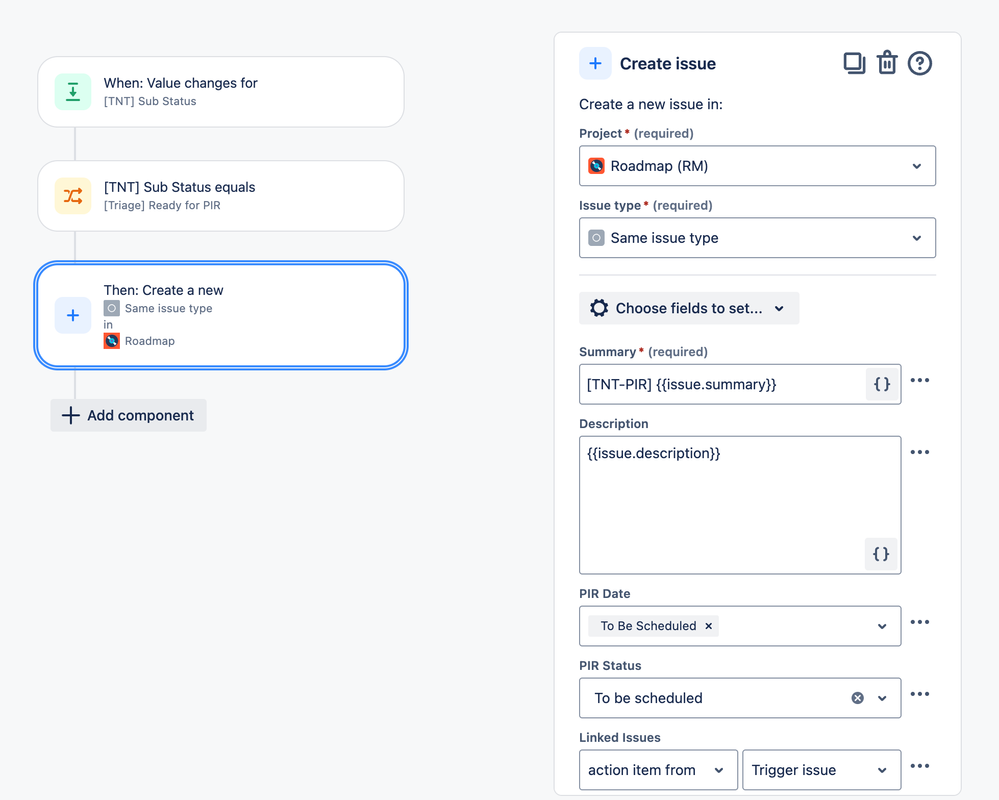Screen dimensions: 999x800
Task: Open the action item from link type dropdown
Action: pos(658,770)
